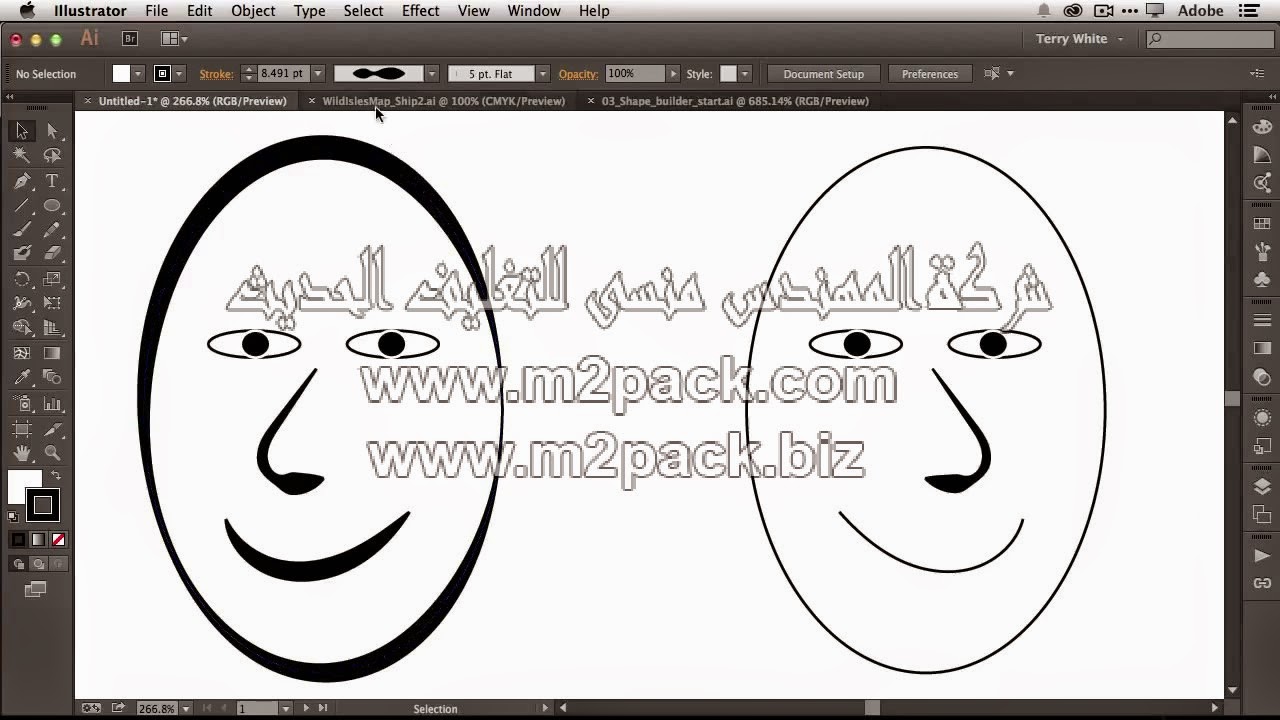
Task: Select the Direct Selection tool
Action: (x=52, y=131)
